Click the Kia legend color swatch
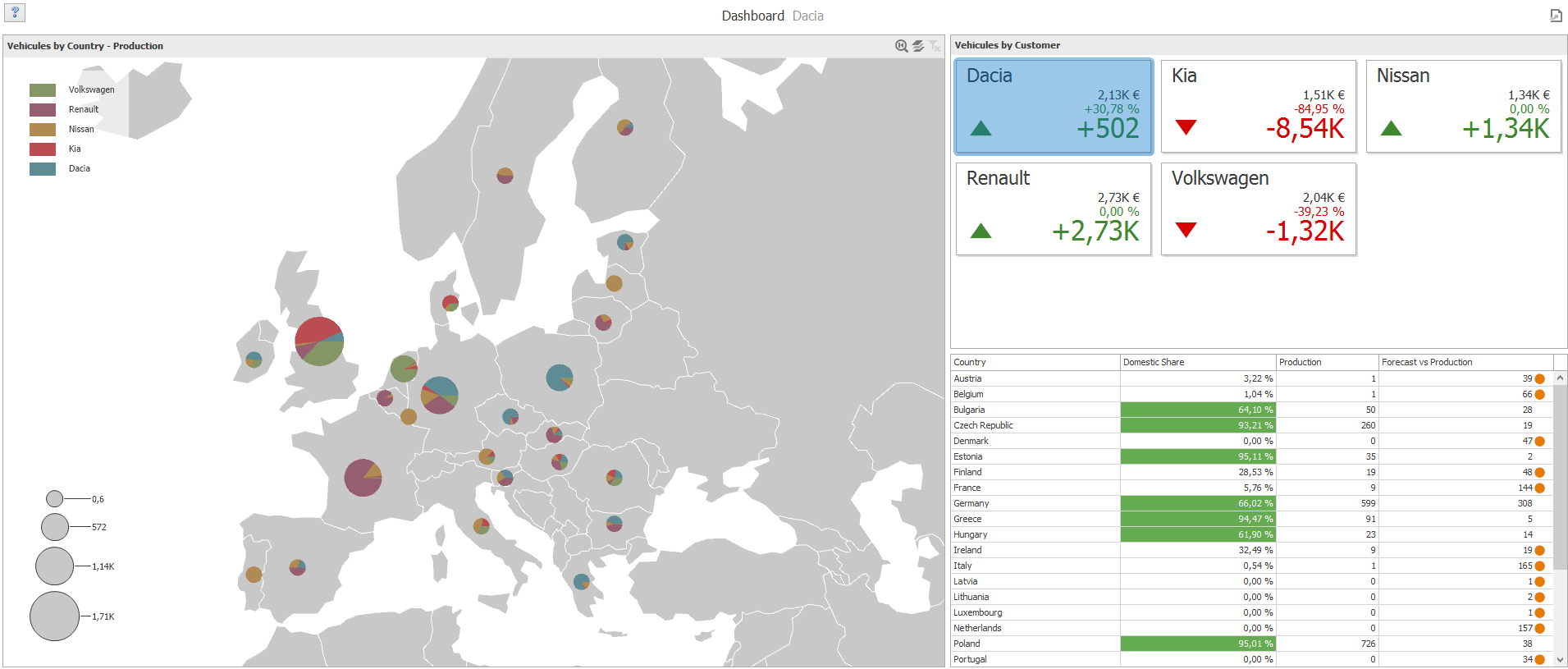Image resolution: width=1568 pixels, height=669 pixels. click(x=43, y=149)
